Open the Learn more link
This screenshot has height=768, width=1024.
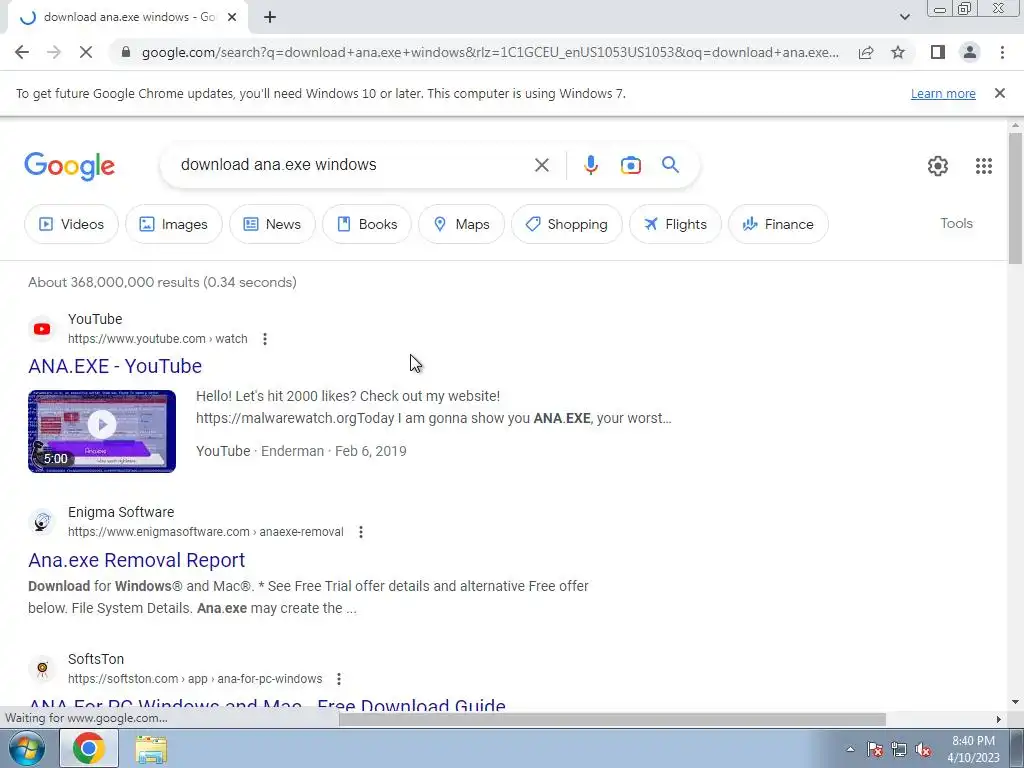coord(943,93)
